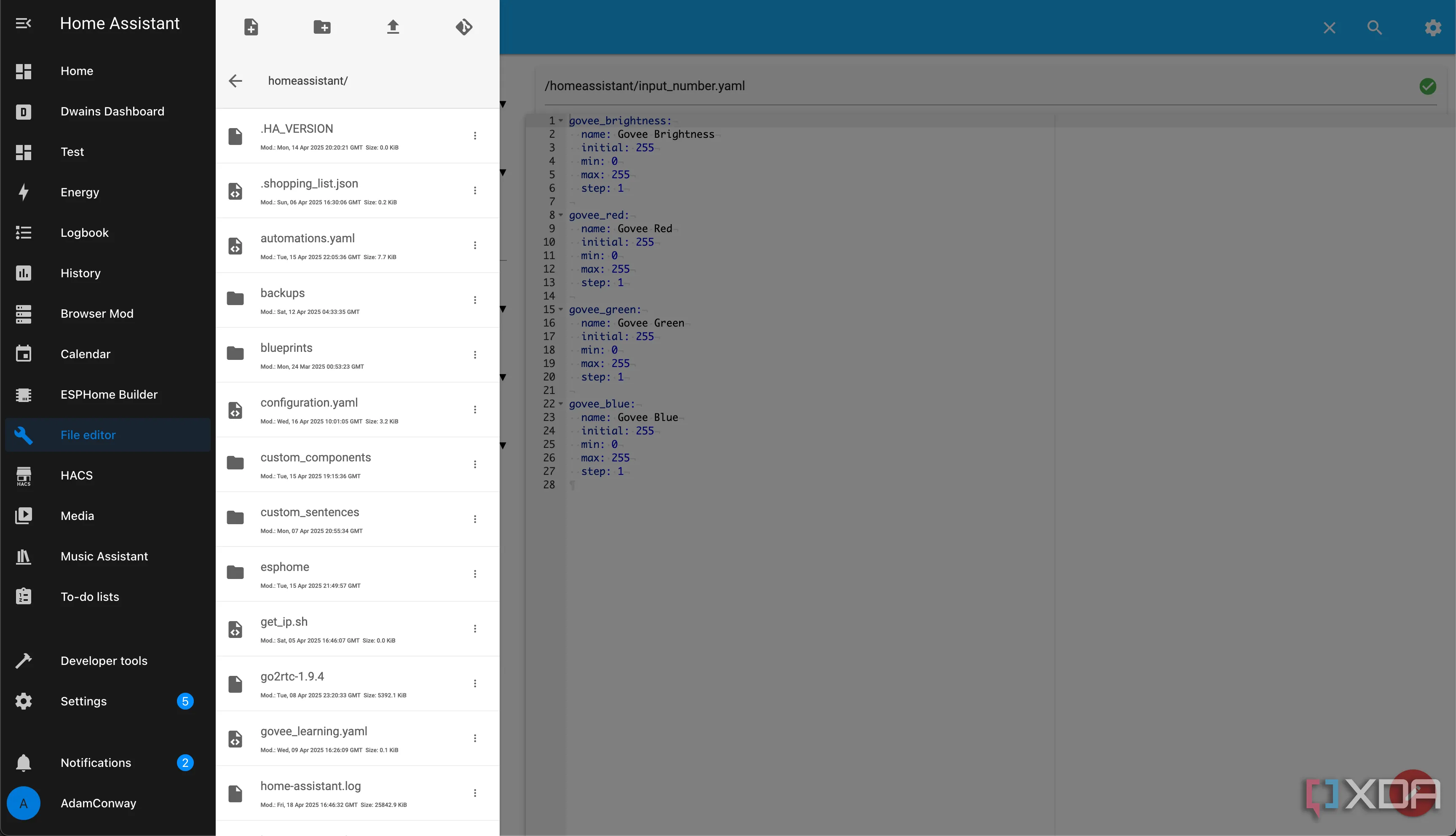Open more options for .shopping_list.json
Viewport: 1456px width, 836px height.
click(x=475, y=190)
